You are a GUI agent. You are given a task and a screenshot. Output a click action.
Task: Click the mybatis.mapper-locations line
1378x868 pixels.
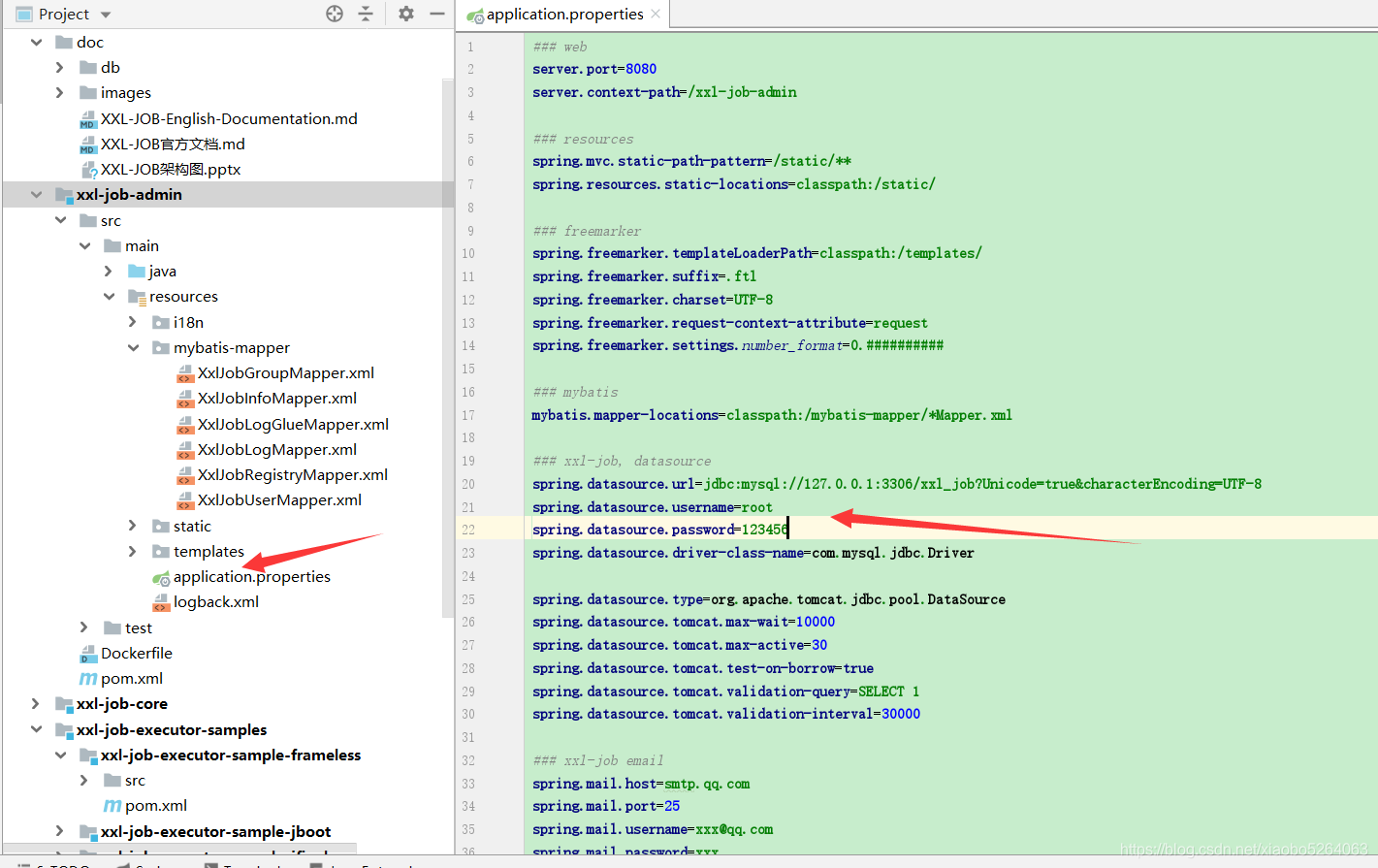click(772, 415)
